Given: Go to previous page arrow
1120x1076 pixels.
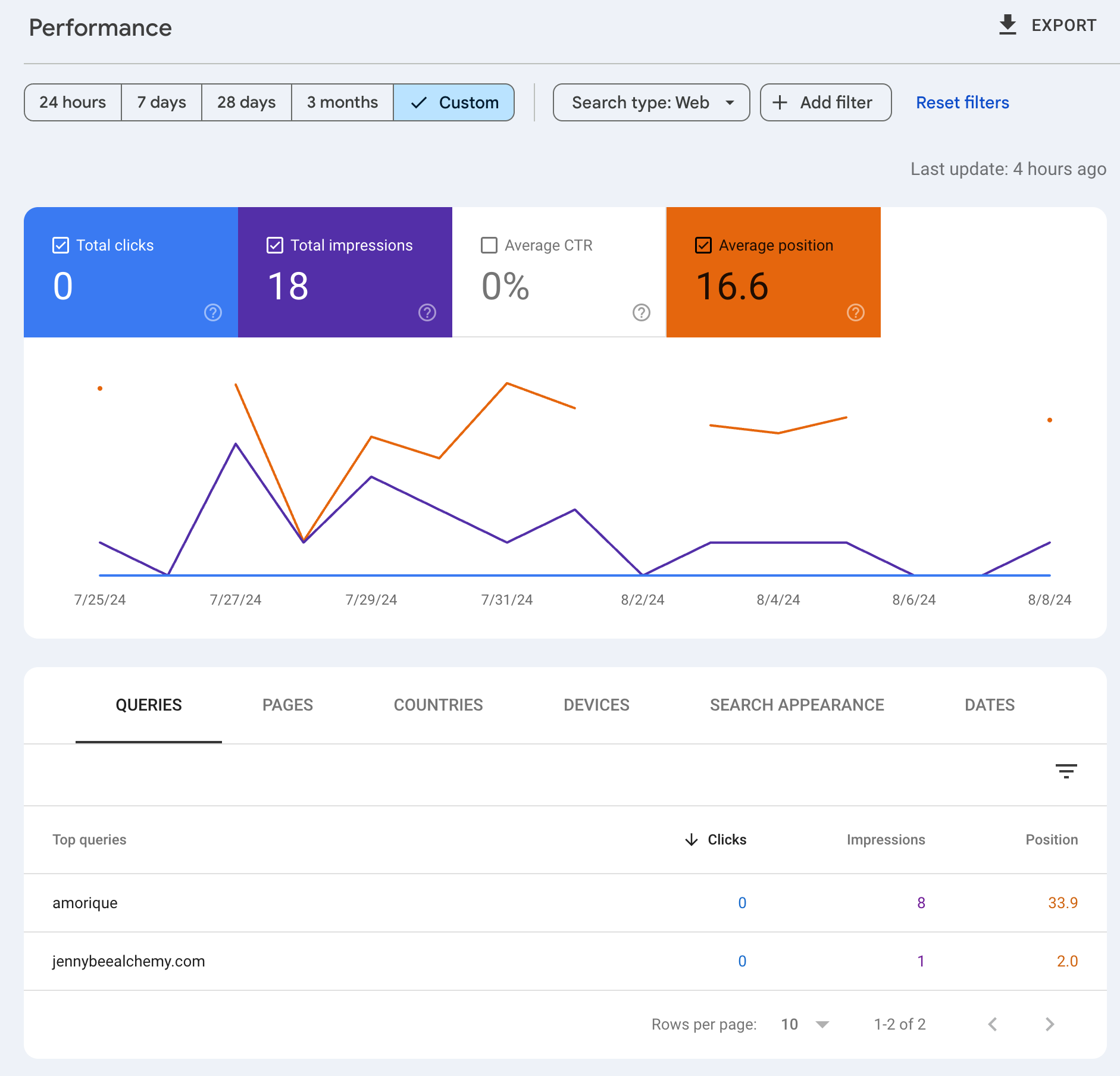Looking at the screenshot, I should pyautogui.click(x=993, y=1024).
